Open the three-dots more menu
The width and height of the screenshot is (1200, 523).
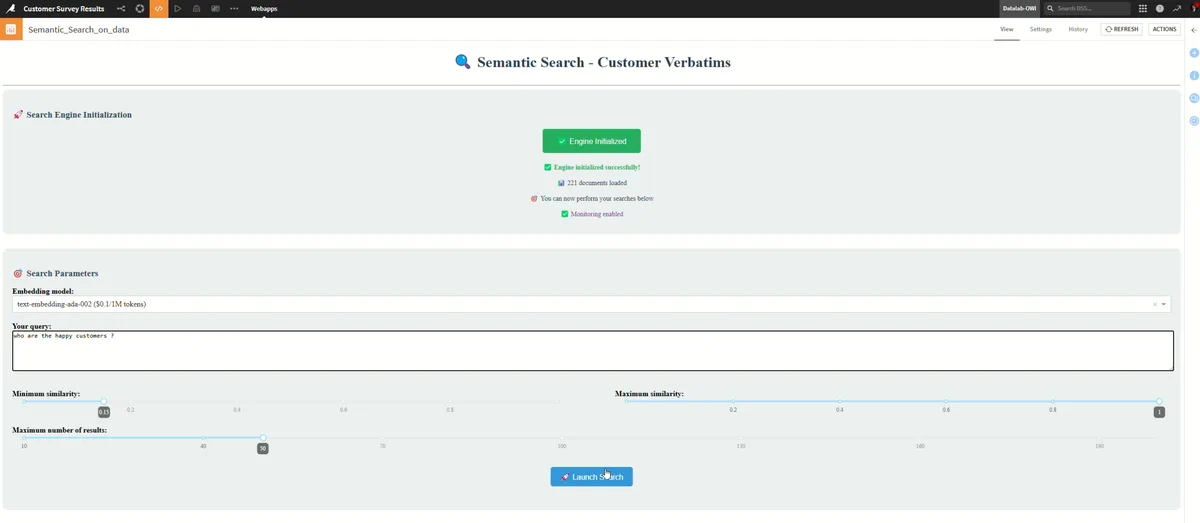pyautogui.click(x=234, y=8)
